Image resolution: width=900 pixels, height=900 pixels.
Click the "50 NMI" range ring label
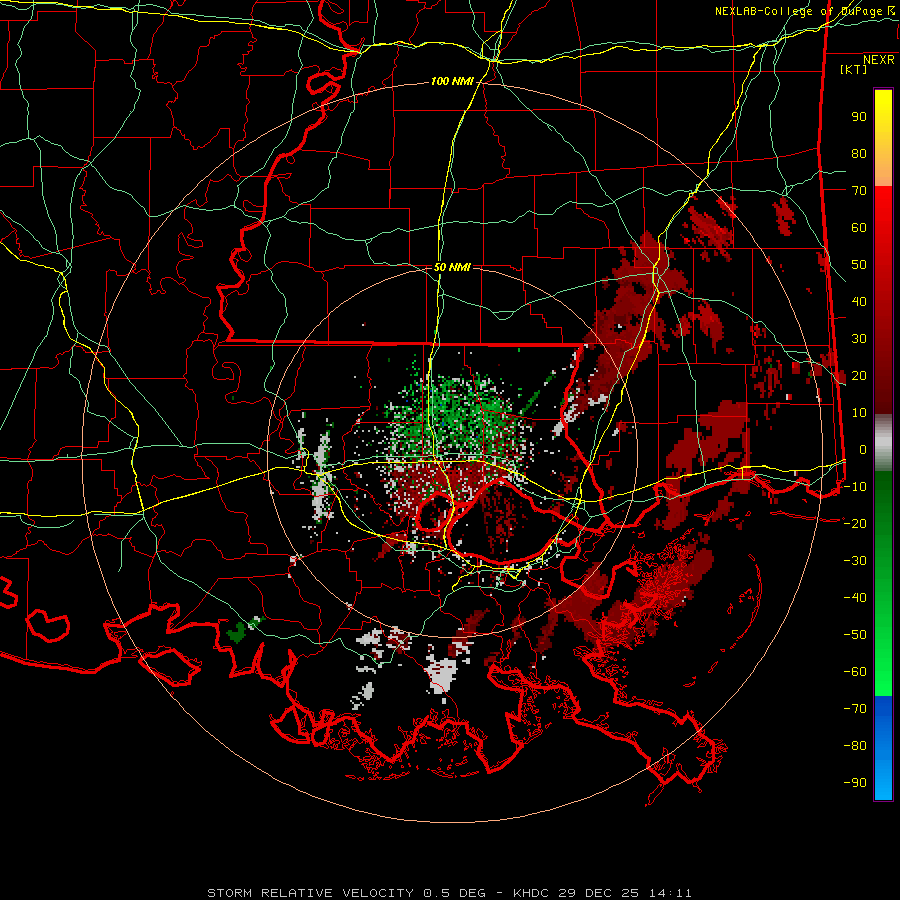(x=452, y=267)
